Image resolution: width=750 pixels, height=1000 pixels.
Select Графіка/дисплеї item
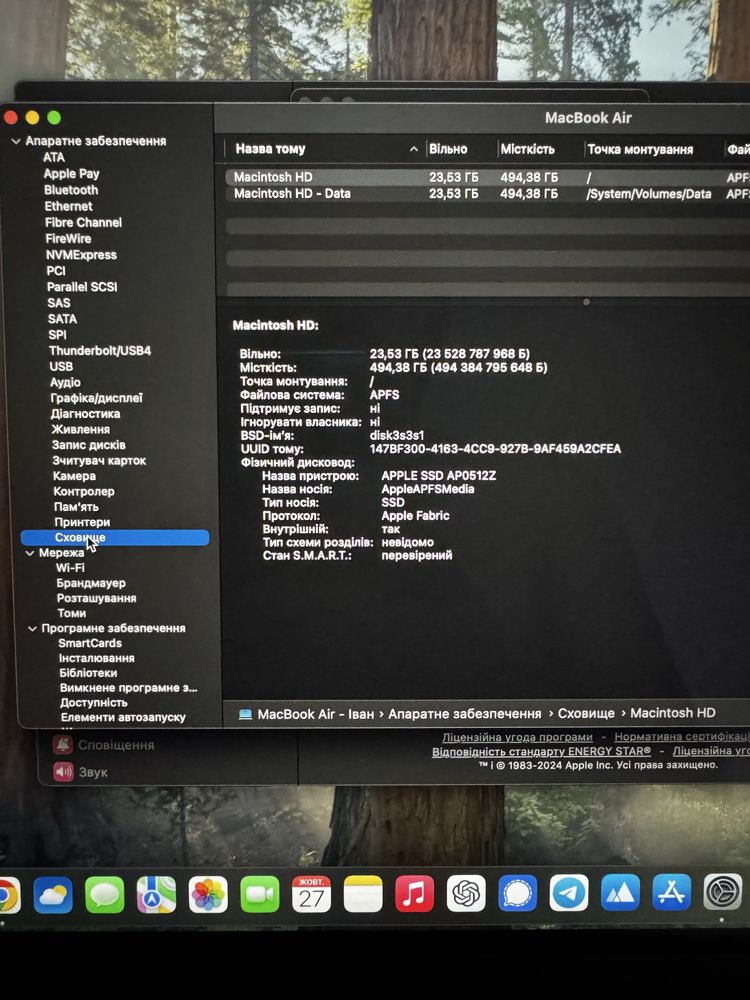click(x=96, y=398)
